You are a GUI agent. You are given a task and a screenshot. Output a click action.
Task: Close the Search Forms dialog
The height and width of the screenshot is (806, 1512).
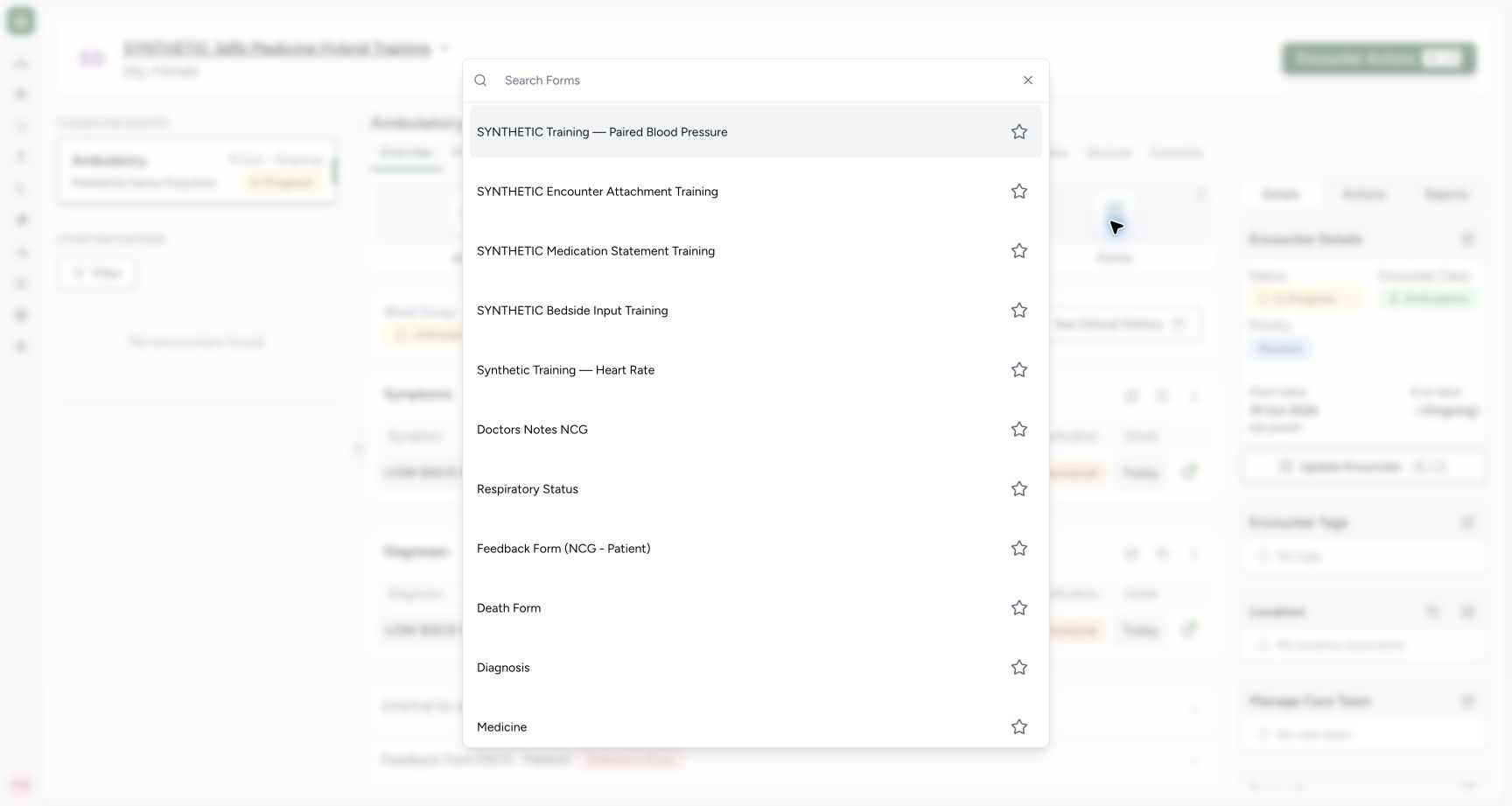[x=1028, y=81]
